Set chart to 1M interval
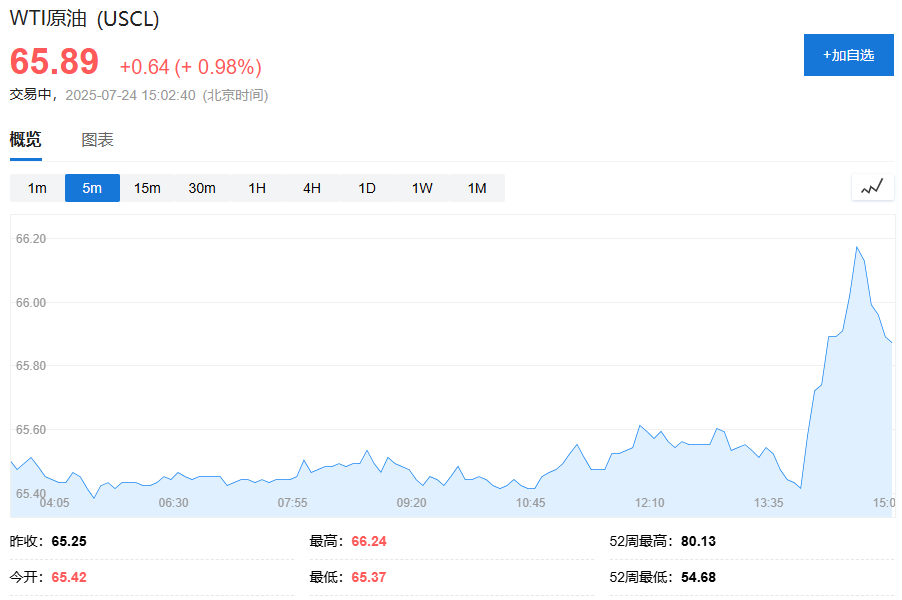Viewport: 902px width, 600px height. pos(477,188)
